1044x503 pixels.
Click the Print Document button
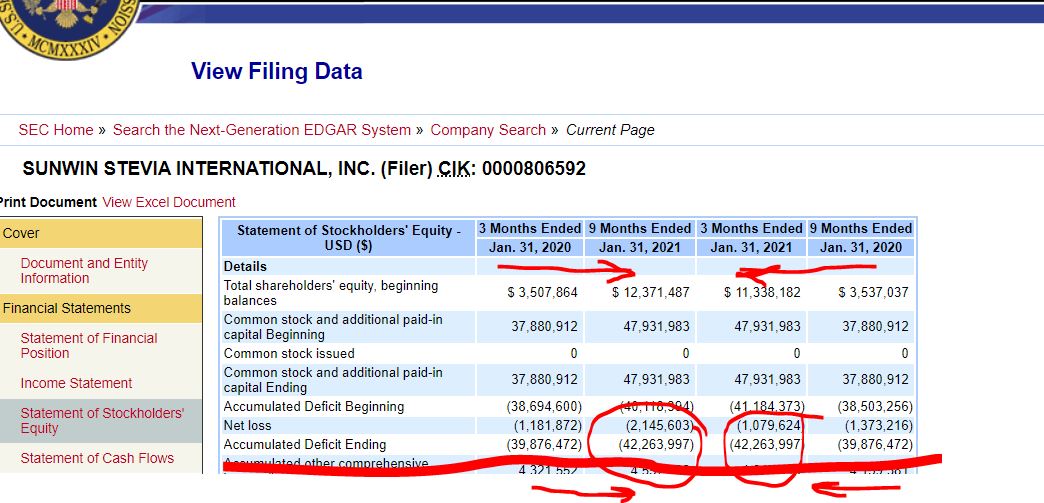tap(48, 202)
